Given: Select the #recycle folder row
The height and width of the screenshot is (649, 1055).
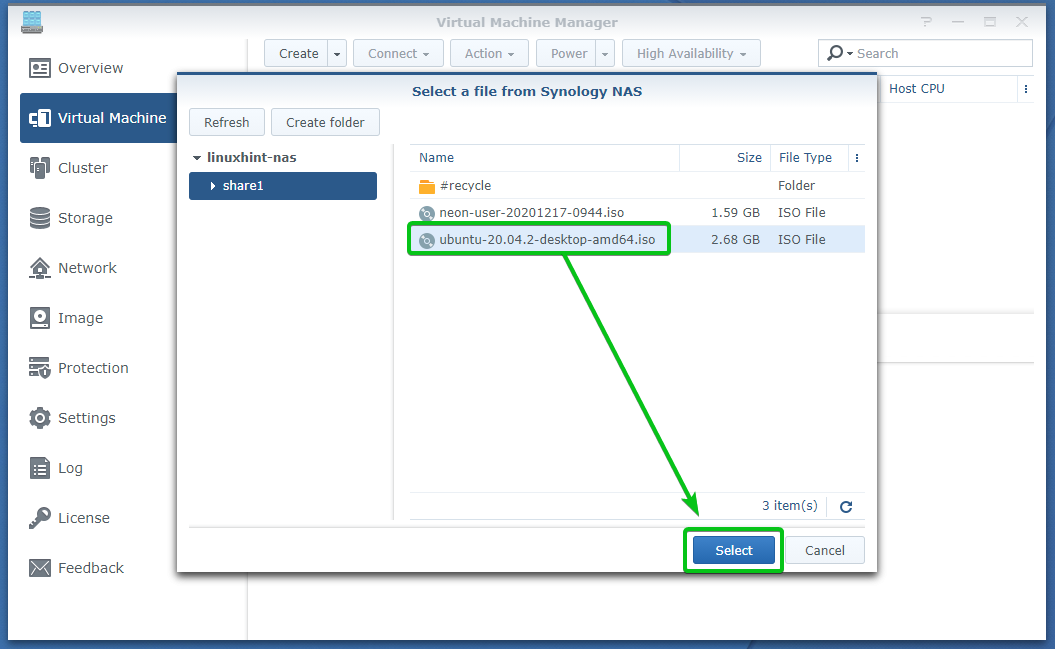Looking at the screenshot, I should (637, 186).
